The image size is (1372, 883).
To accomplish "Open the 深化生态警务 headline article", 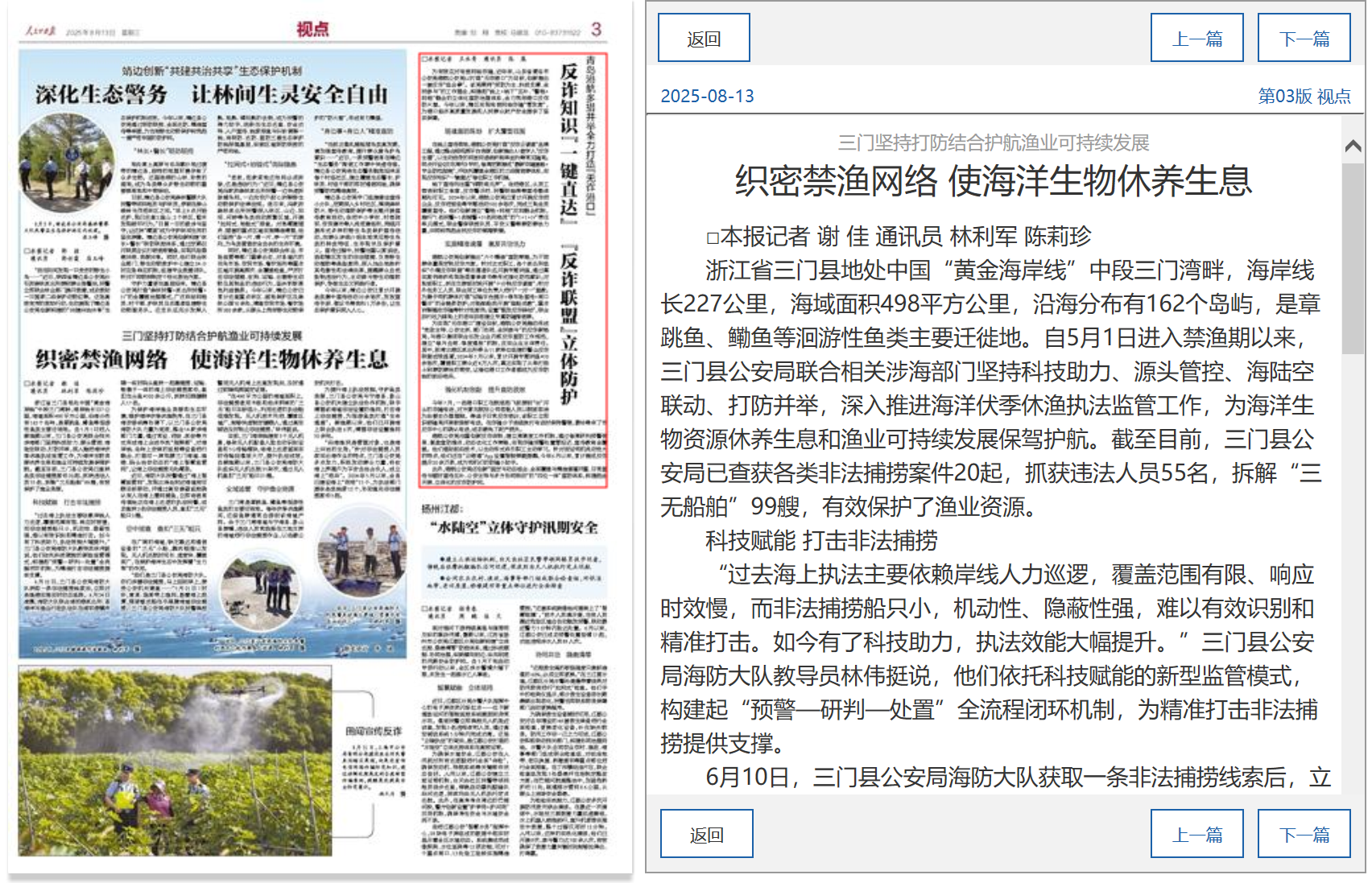I will coord(211,94).
